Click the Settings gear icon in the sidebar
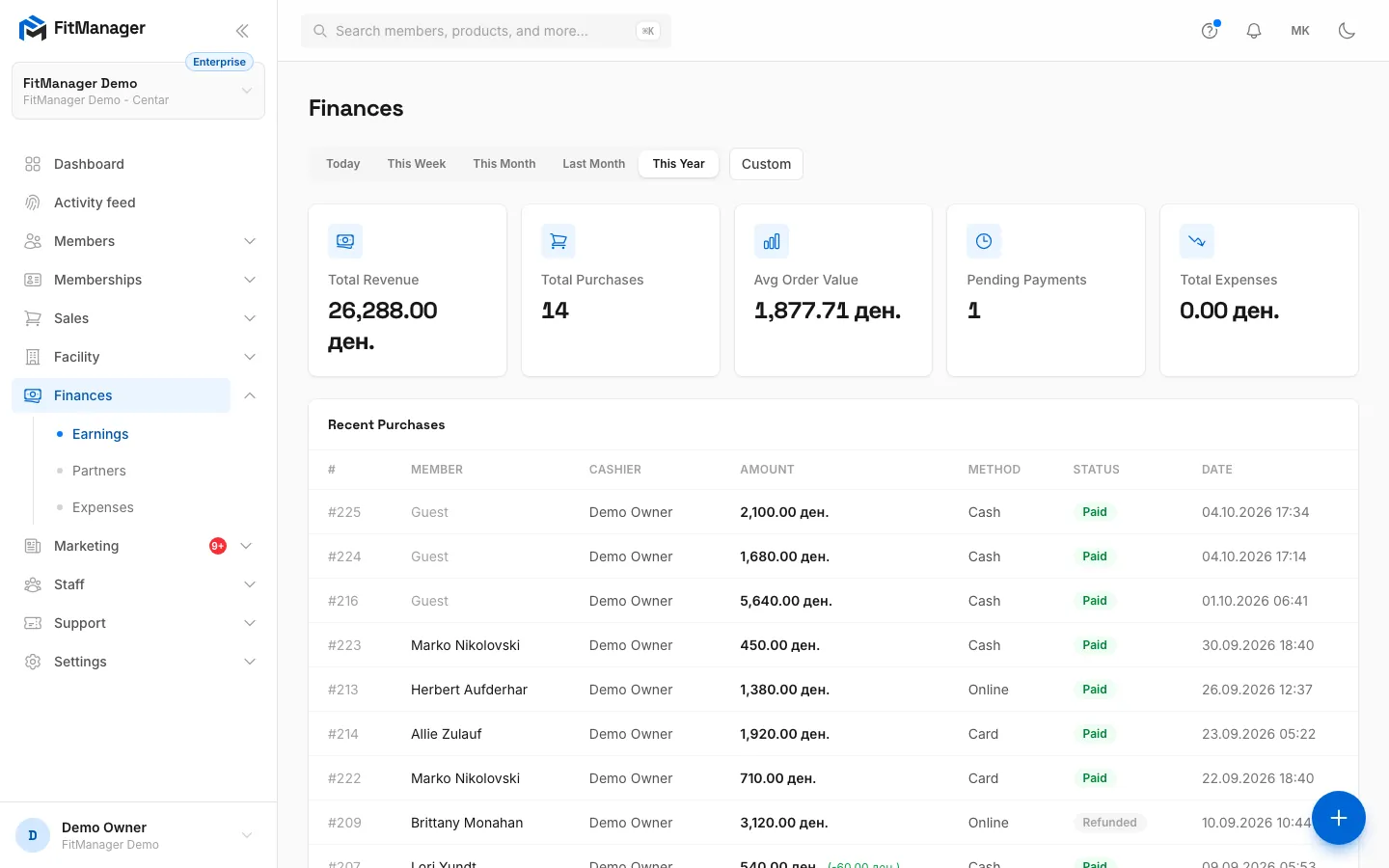Screen dimensions: 1389x868 33,662
